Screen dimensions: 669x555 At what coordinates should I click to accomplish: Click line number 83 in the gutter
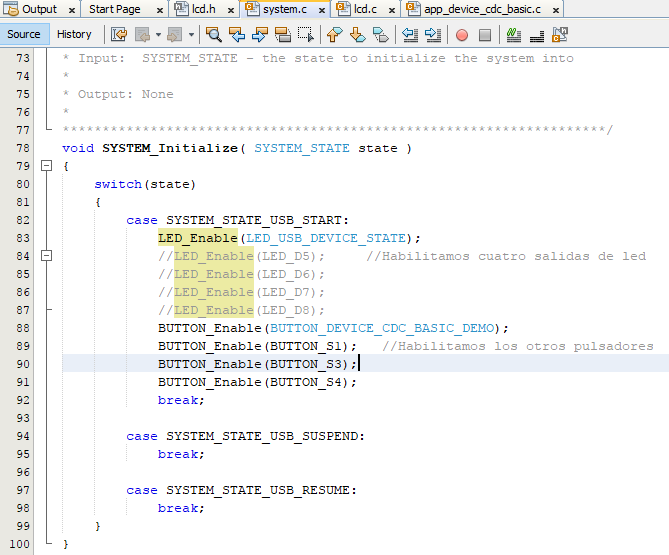pyautogui.click(x=23, y=238)
